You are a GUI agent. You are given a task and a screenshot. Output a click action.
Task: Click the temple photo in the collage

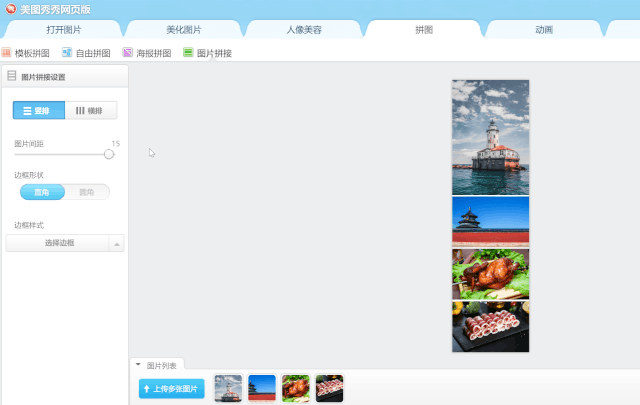[491, 221]
